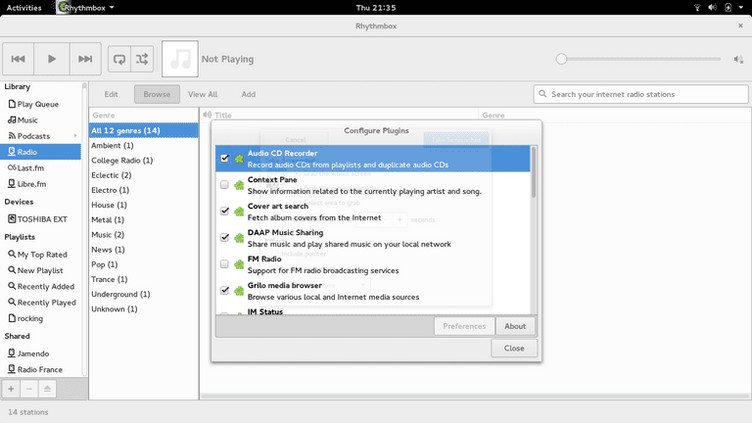Viewport: 752px width, 423px height.
Task: Adjust the playback position slider knob
Action: (x=561, y=59)
